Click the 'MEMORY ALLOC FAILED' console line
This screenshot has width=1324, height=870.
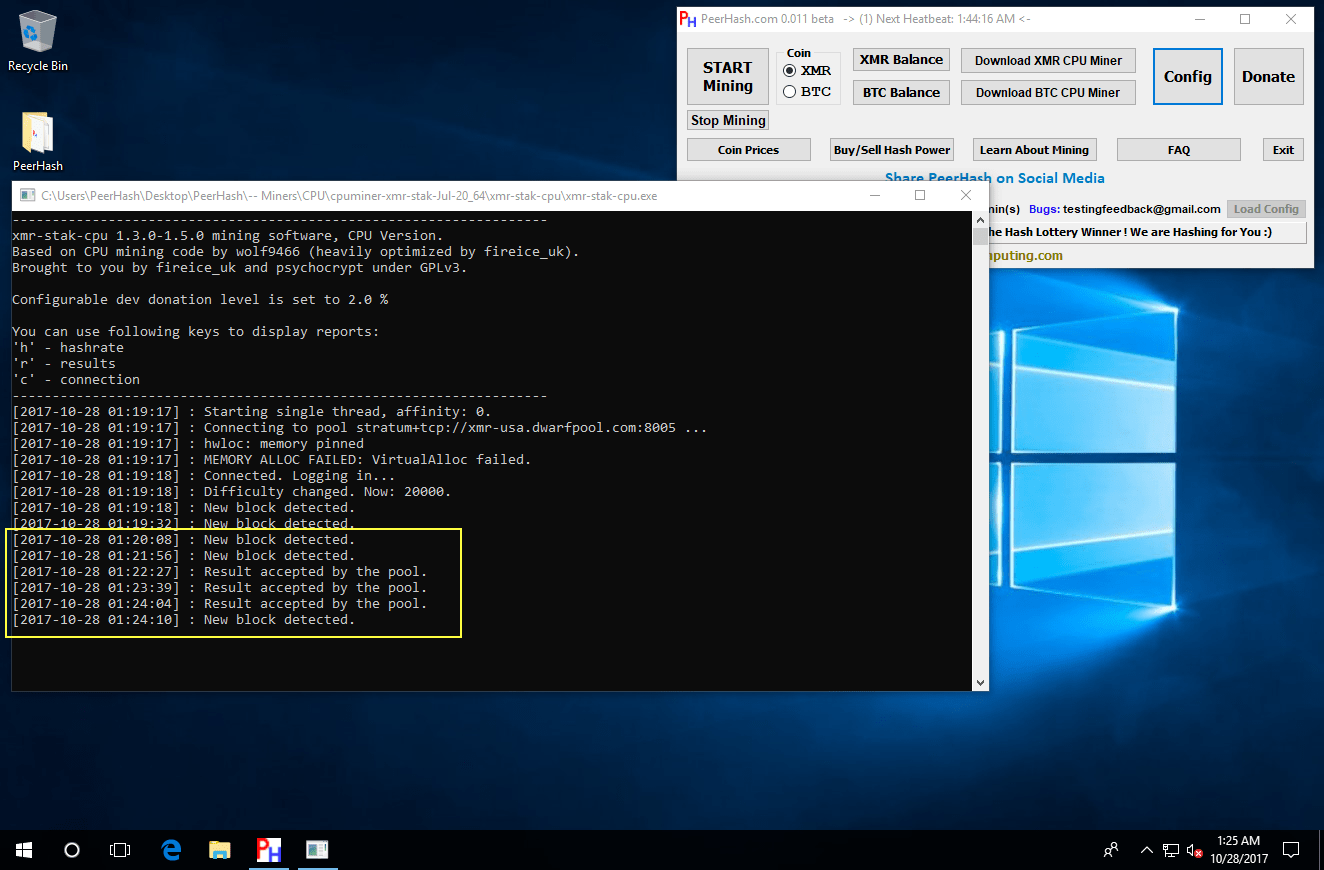pyautogui.click(x=272, y=459)
